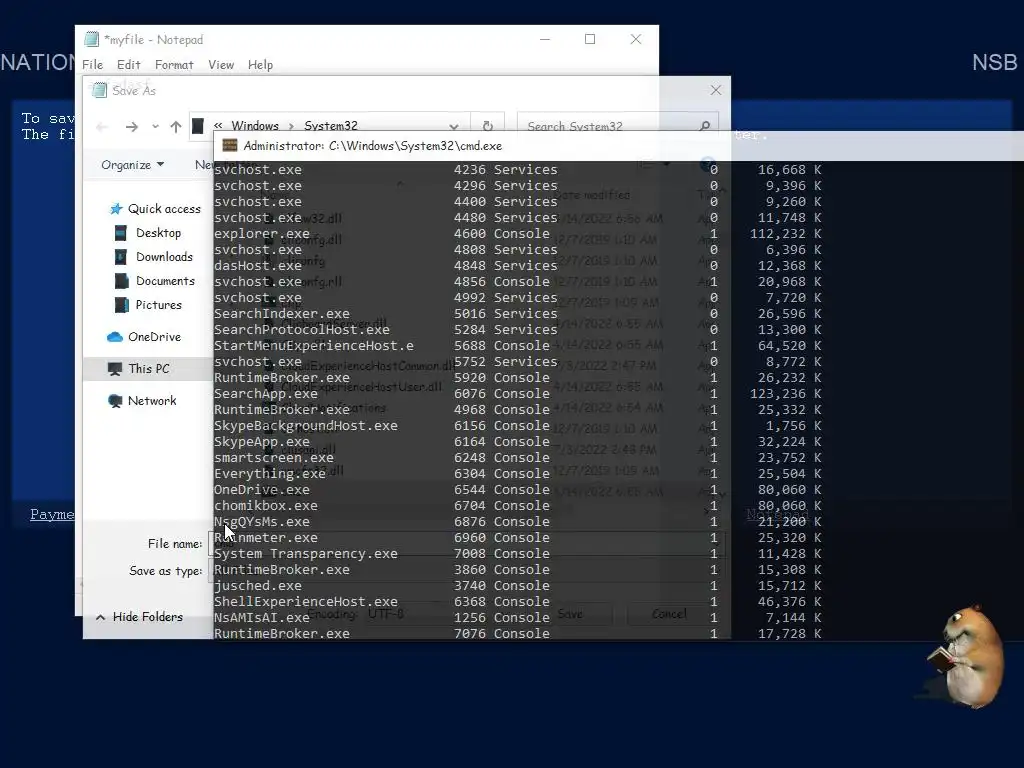Click SearchProtocolHost.exe in process list

click(x=302, y=330)
